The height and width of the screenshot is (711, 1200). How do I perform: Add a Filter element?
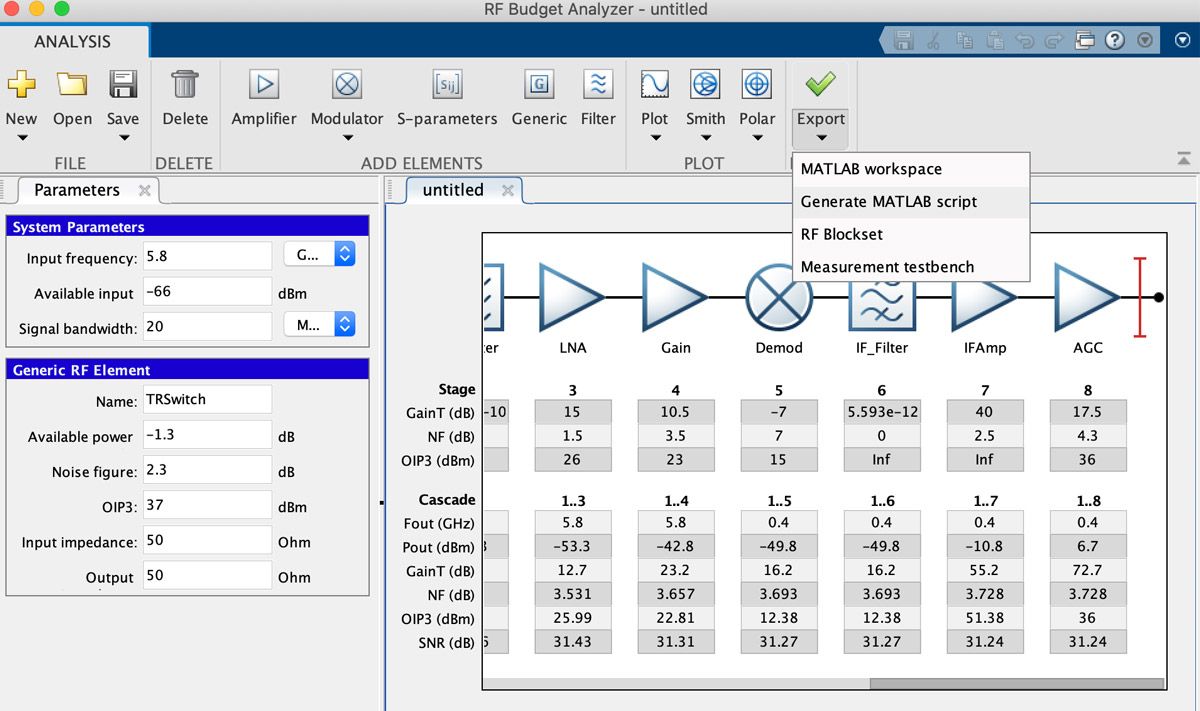coord(598,86)
